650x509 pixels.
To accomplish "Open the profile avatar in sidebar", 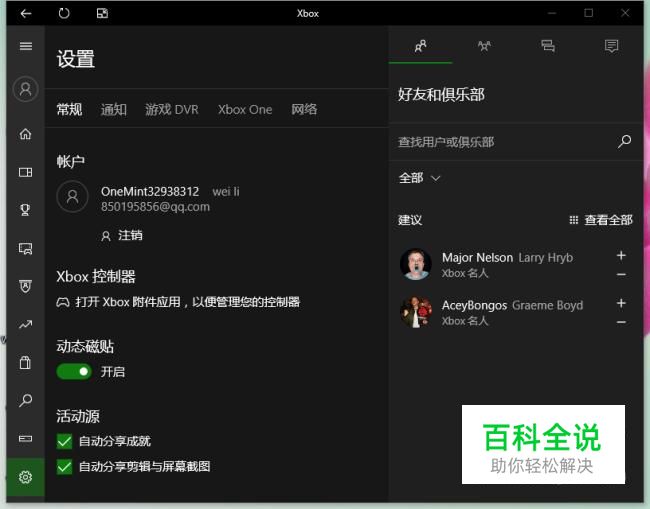I will (26, 89).
